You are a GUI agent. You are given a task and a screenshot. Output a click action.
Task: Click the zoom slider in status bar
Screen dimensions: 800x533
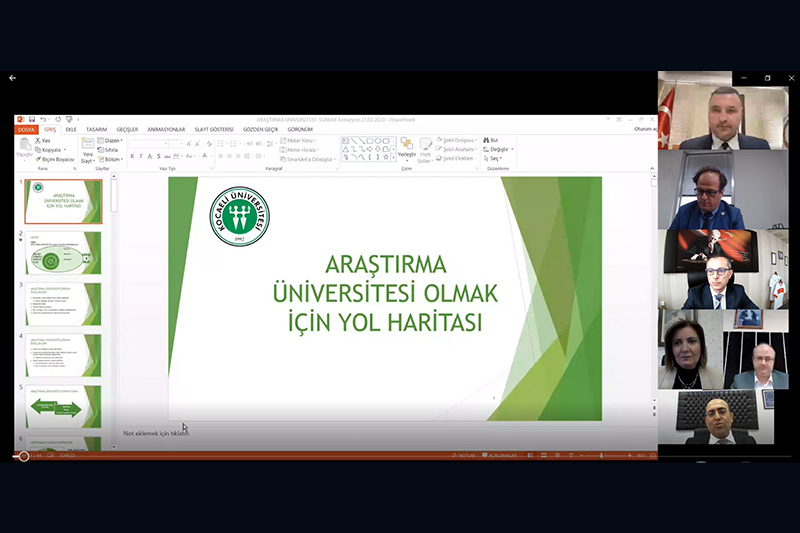pyautogui.click(x=602, y=455)
